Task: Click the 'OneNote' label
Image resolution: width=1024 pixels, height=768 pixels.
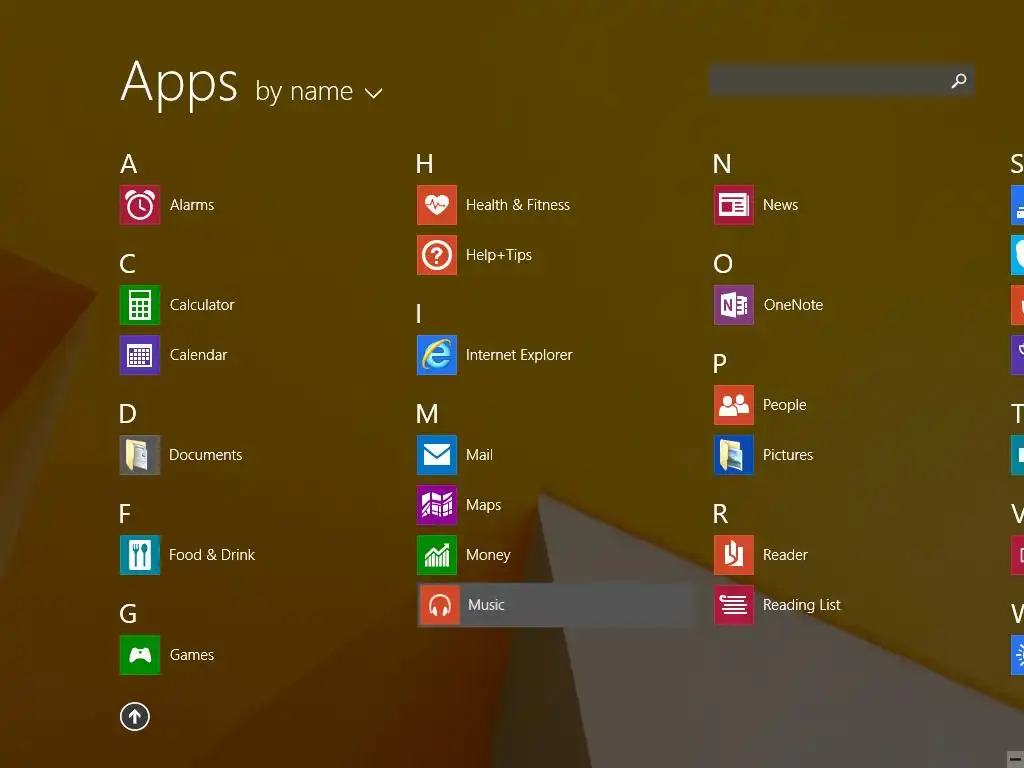Action: 793,305
